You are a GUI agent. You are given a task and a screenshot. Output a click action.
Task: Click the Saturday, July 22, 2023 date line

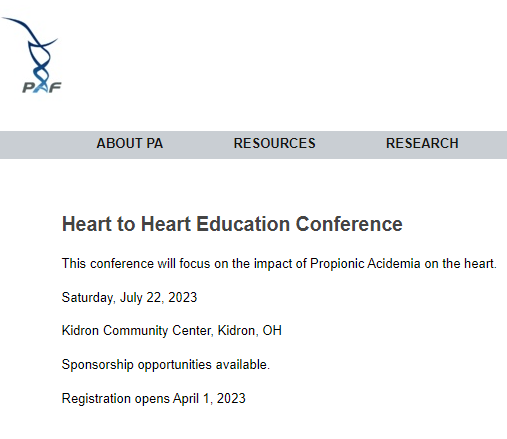(129, 297)
